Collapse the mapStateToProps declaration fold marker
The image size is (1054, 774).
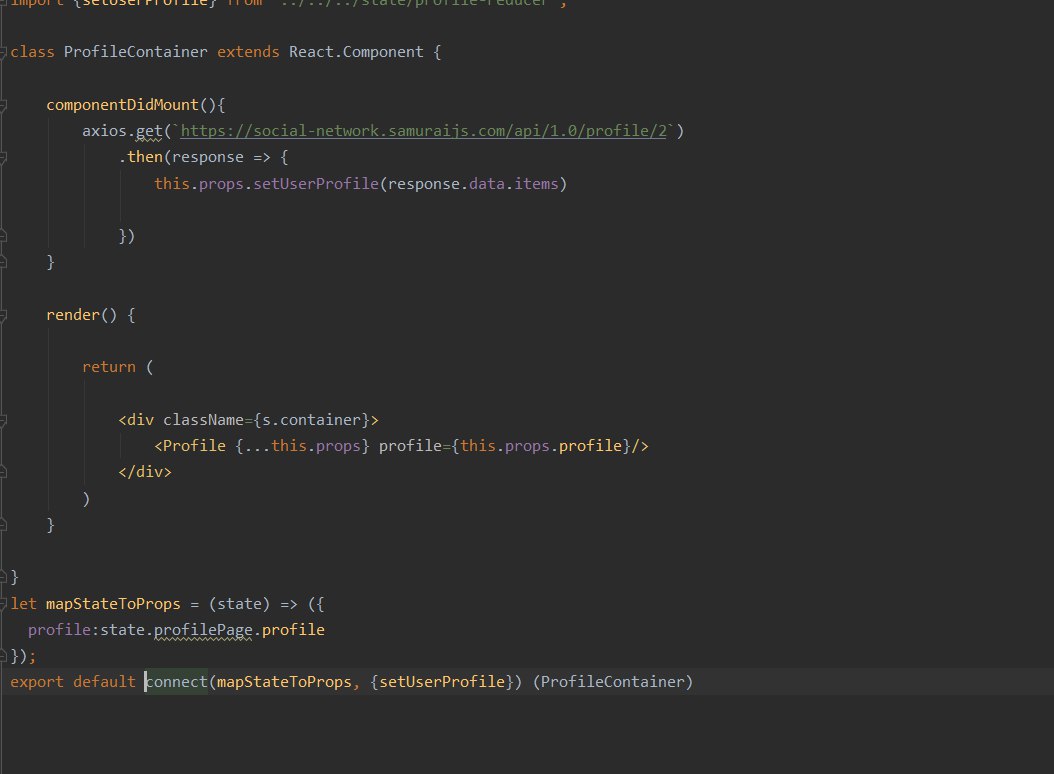(x=3, y=604)
